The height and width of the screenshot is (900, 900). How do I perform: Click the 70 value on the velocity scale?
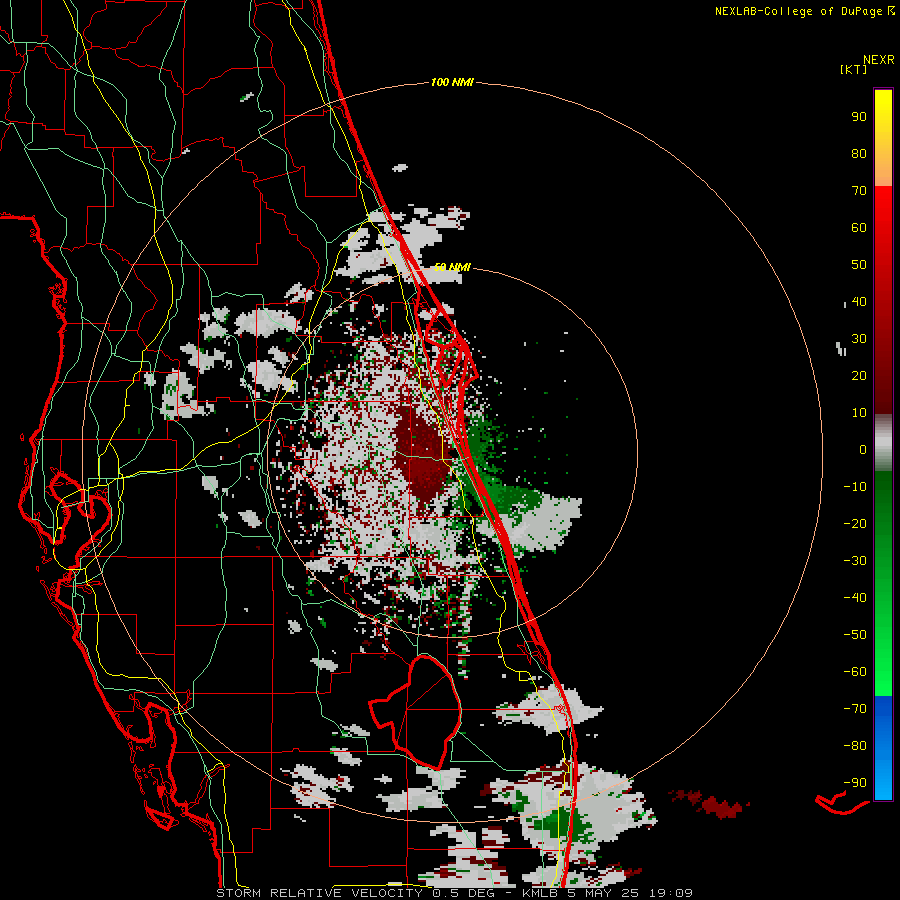pyautogui.click(x=859, y=191)
